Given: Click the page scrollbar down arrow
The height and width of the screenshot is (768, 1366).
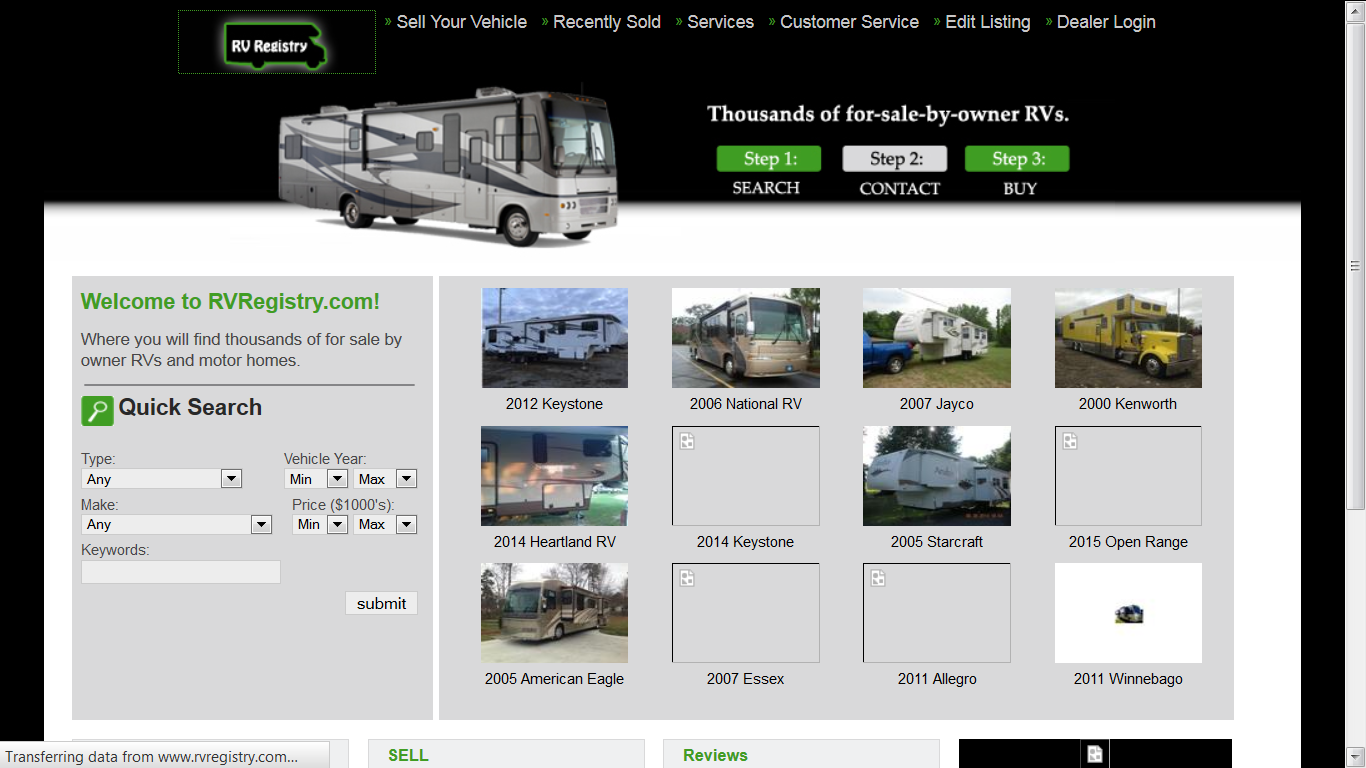Looking at the screenshot, I should pos(1356,757).
